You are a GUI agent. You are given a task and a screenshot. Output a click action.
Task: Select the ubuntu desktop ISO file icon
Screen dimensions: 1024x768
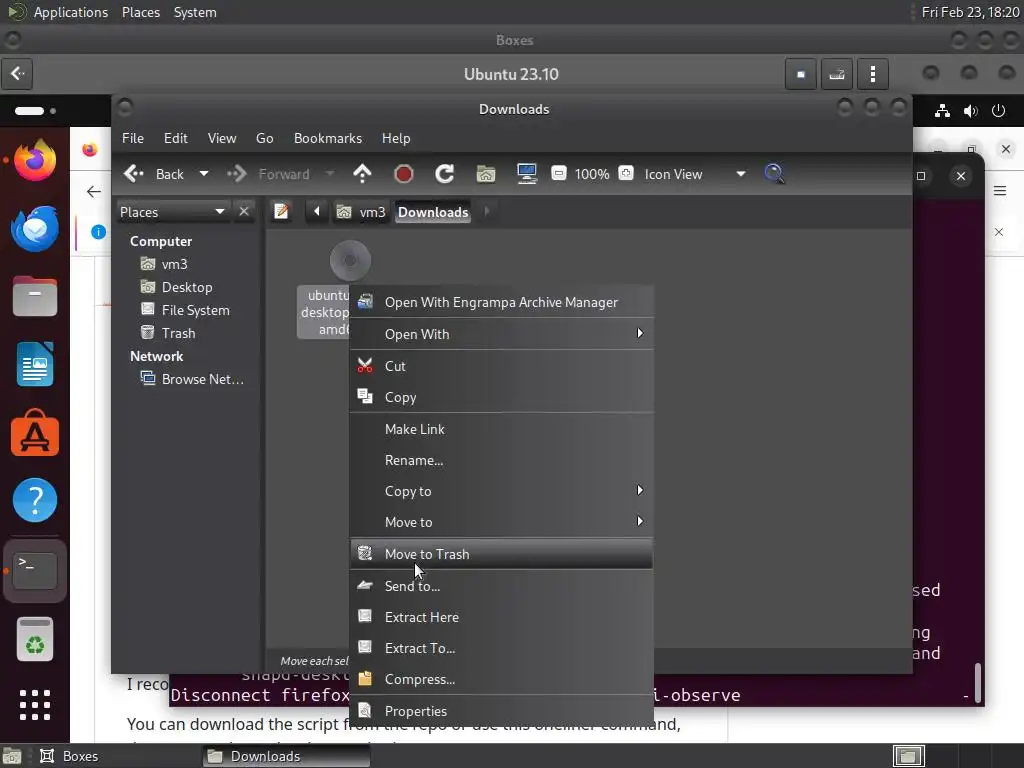pos(350,260)
